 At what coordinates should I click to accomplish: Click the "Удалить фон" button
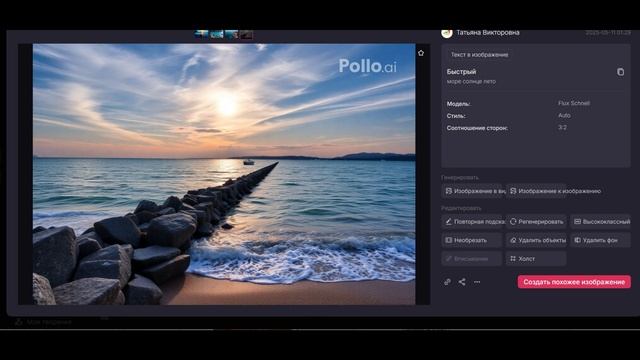click(601, 240)
